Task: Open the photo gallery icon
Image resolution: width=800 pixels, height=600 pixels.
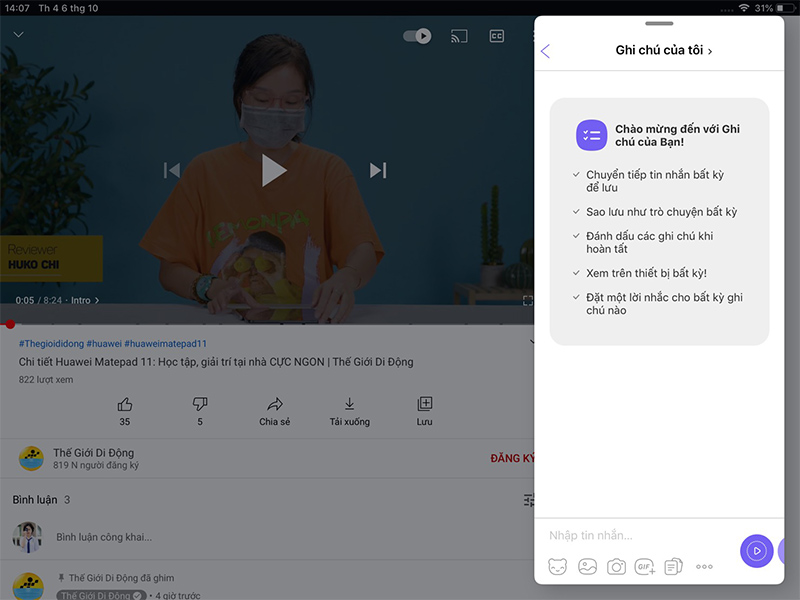Action: (587, 566)
